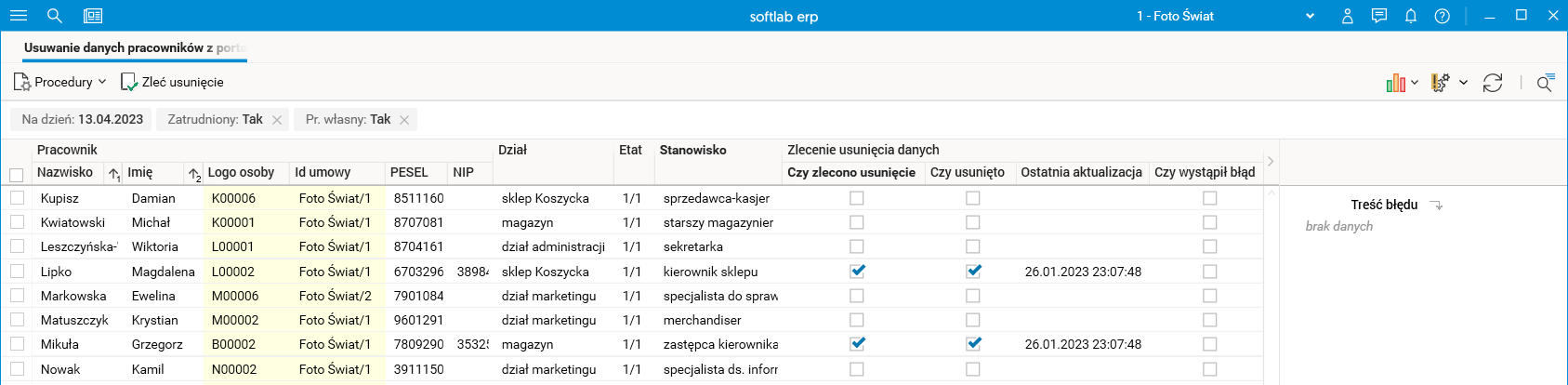Show notifications bell
The width and height of the screenshot is (1568, 385).
tap(1410, 16)
